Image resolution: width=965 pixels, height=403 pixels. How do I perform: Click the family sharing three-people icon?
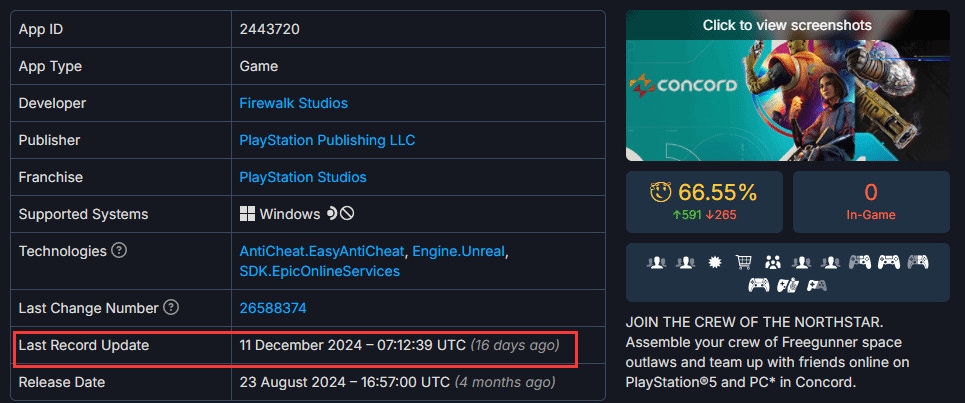click(x=773, y=262)
